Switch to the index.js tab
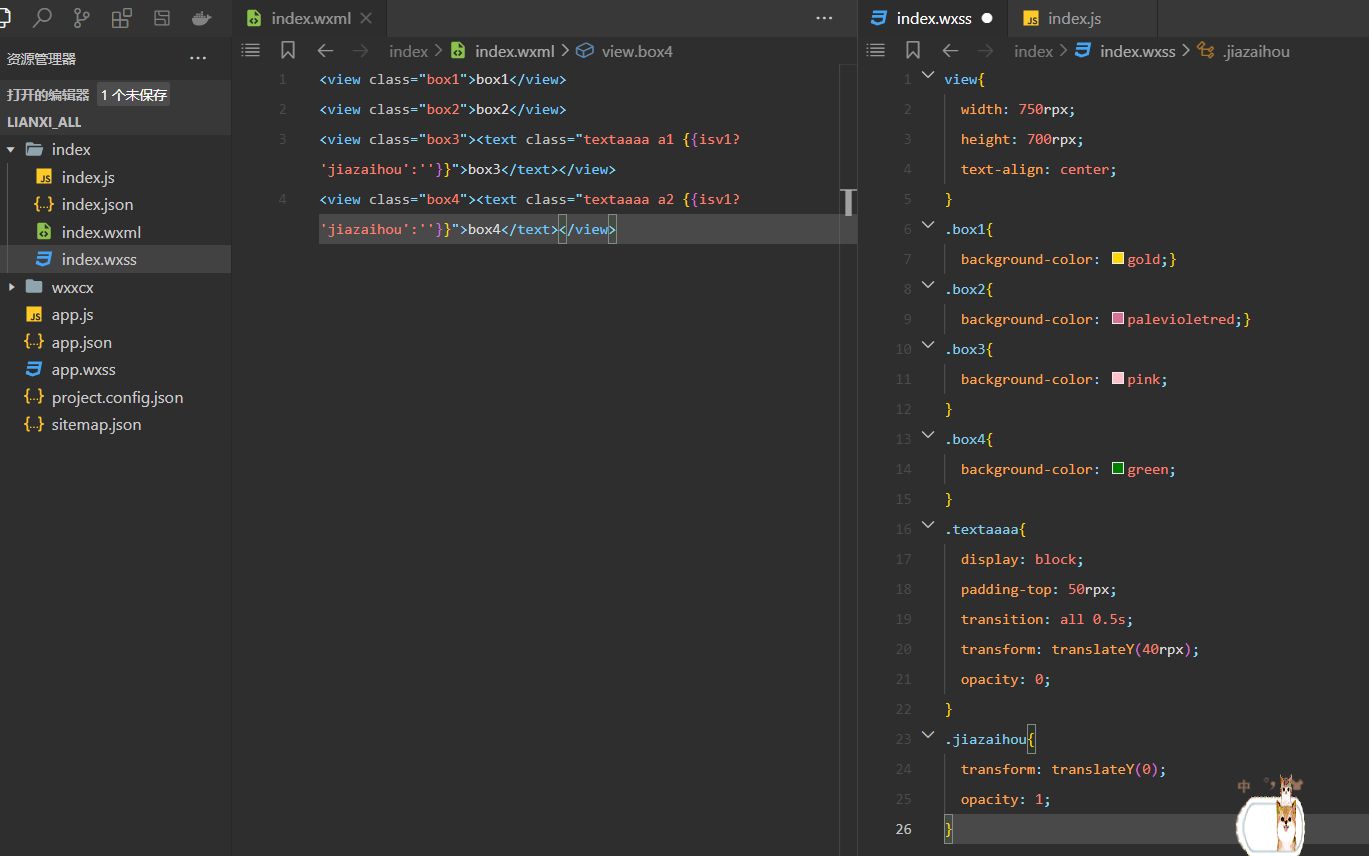 (1074, 18)
